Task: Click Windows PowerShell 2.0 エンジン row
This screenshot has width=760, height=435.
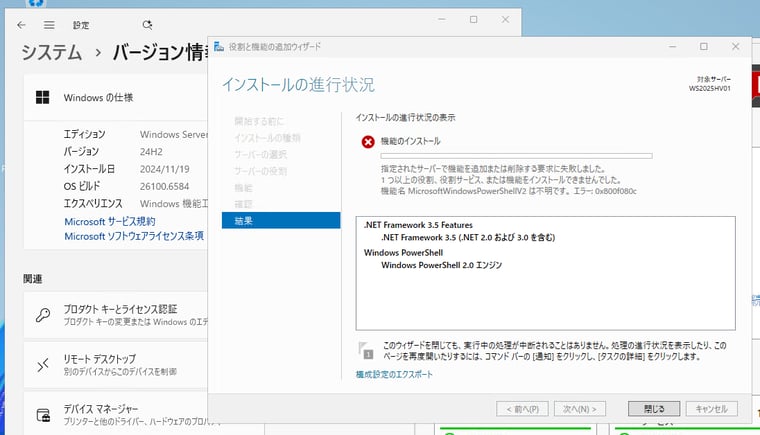Action: tap(442, 265)
